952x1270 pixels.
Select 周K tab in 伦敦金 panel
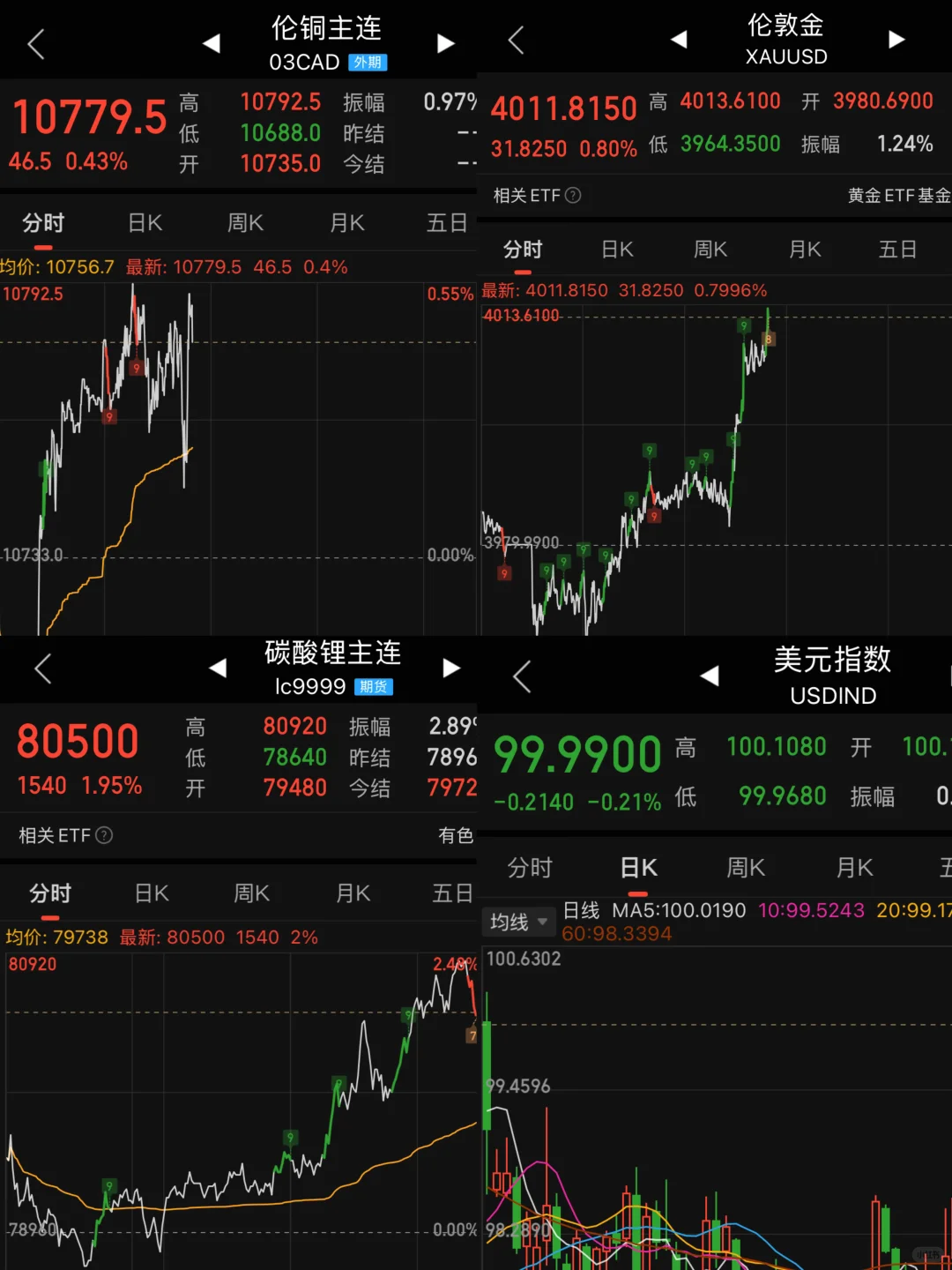coord(710,250)
